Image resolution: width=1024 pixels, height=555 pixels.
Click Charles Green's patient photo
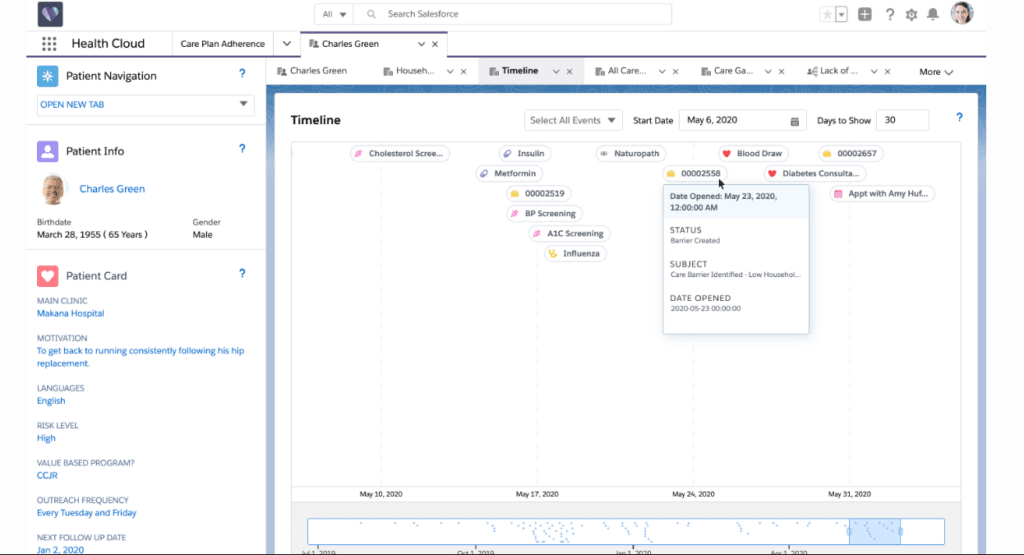(x=53, y=189)
